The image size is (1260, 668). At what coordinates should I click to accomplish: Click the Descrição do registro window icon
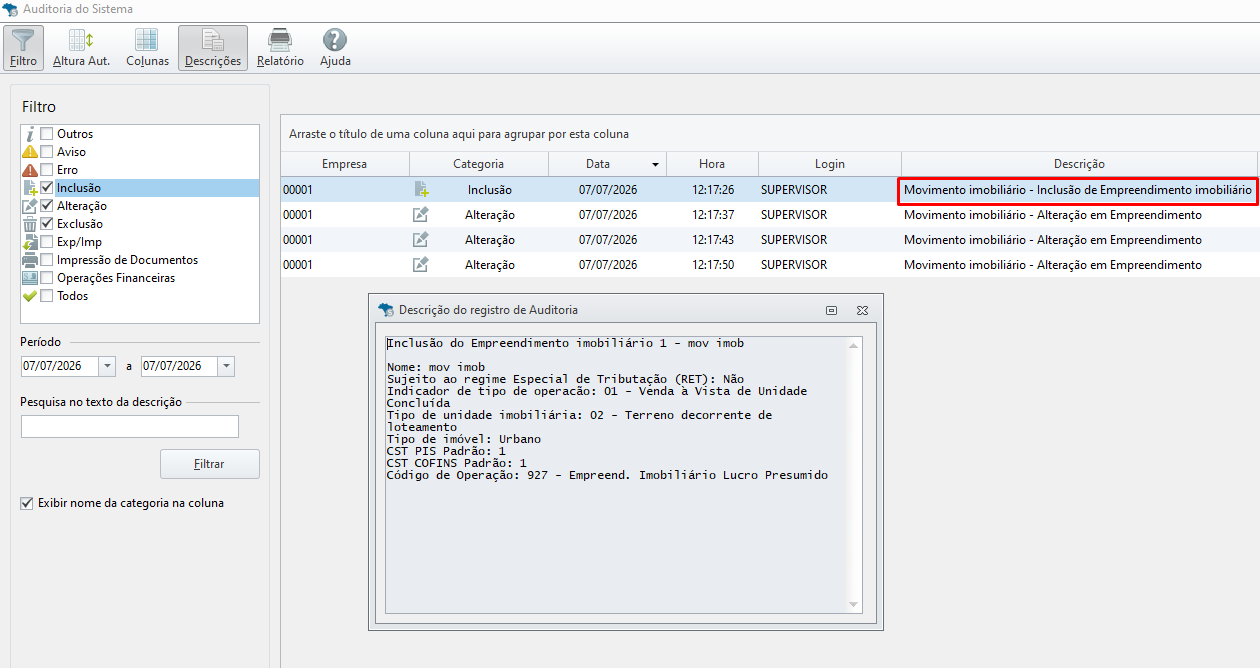pyautogui.click(x=386, y=310)
